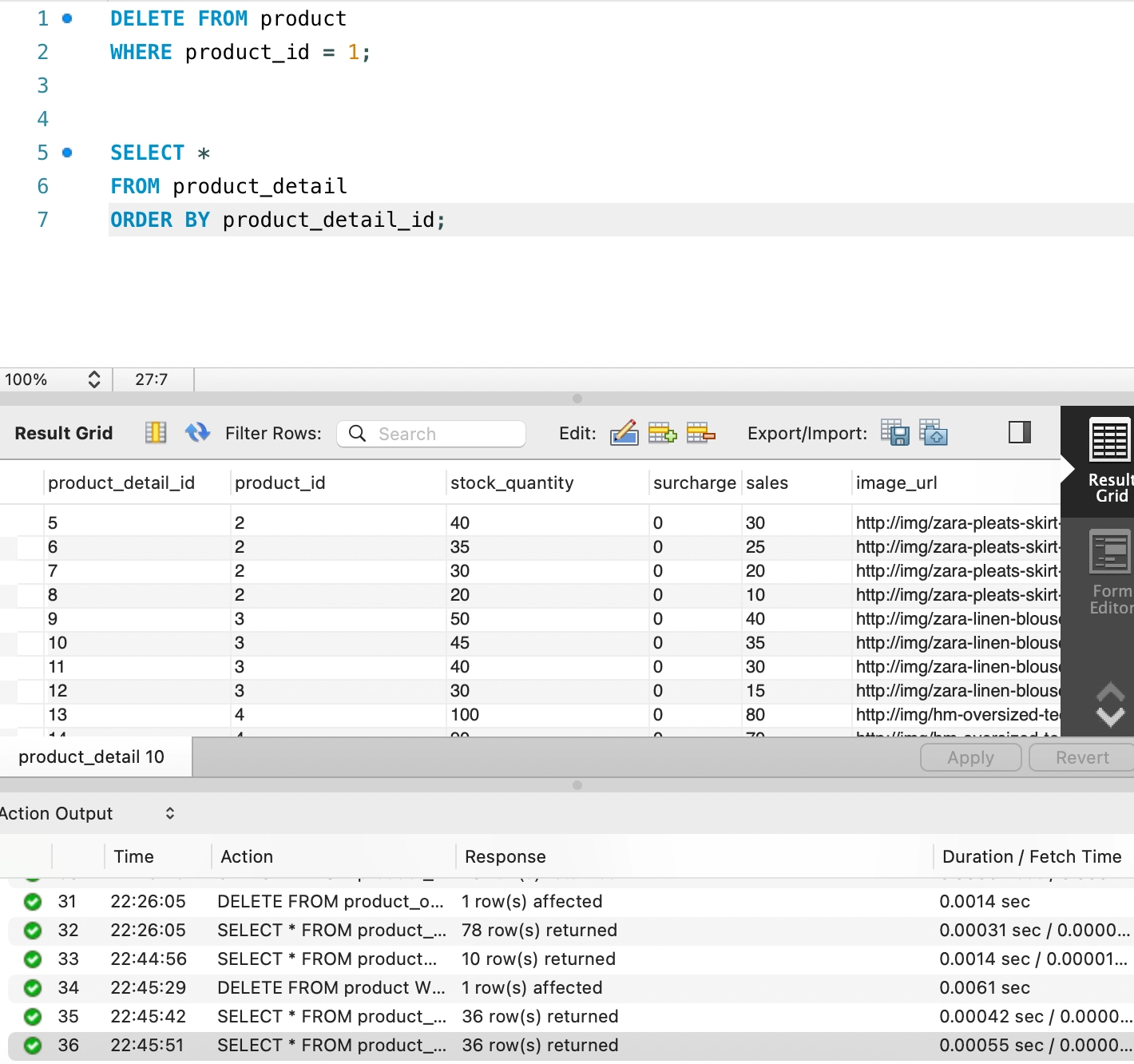Screen dimensions: 1134x1064
Task: Click the Filter Rows search field
Action: coord(431,434)
